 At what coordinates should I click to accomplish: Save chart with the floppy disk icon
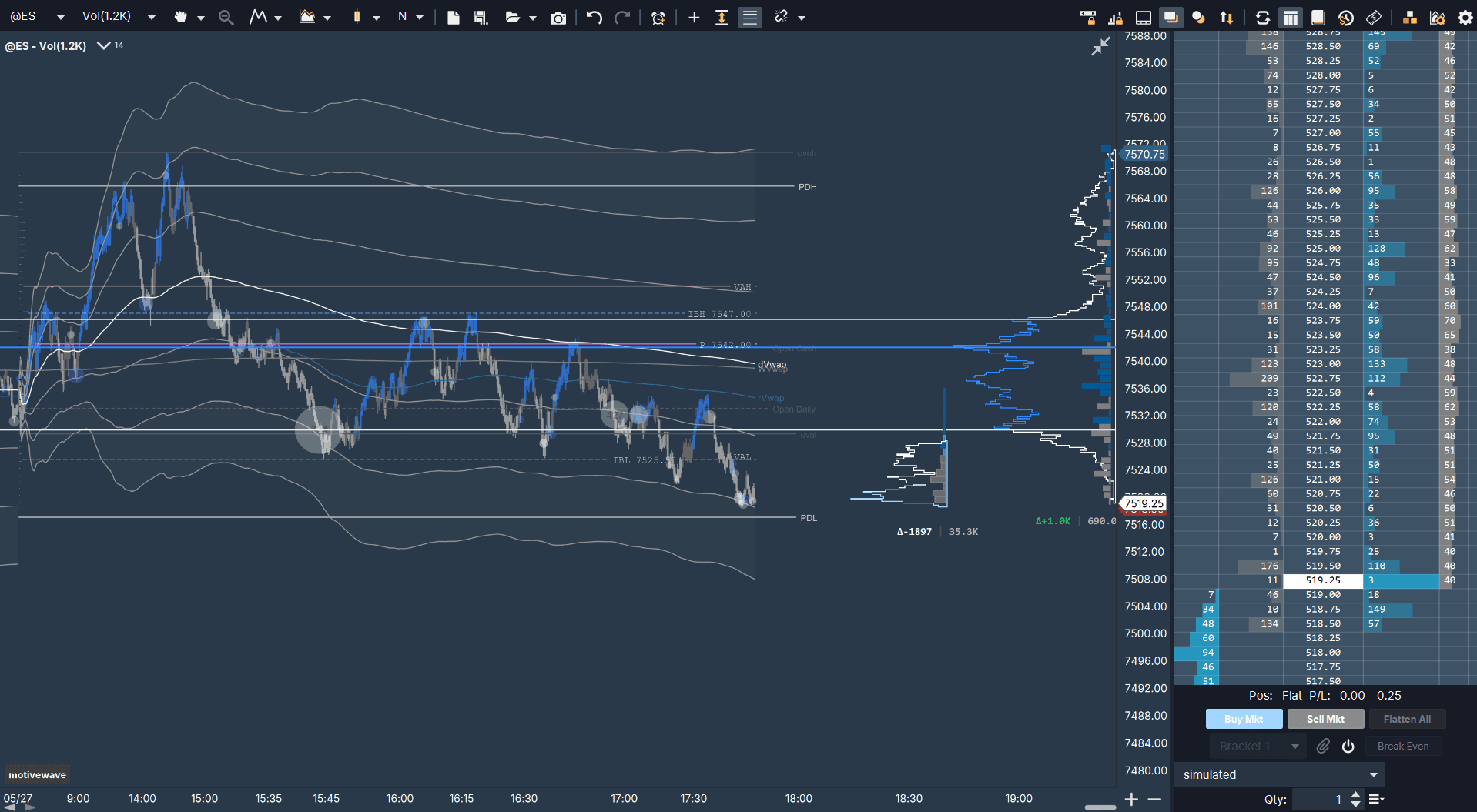point(481,17)
